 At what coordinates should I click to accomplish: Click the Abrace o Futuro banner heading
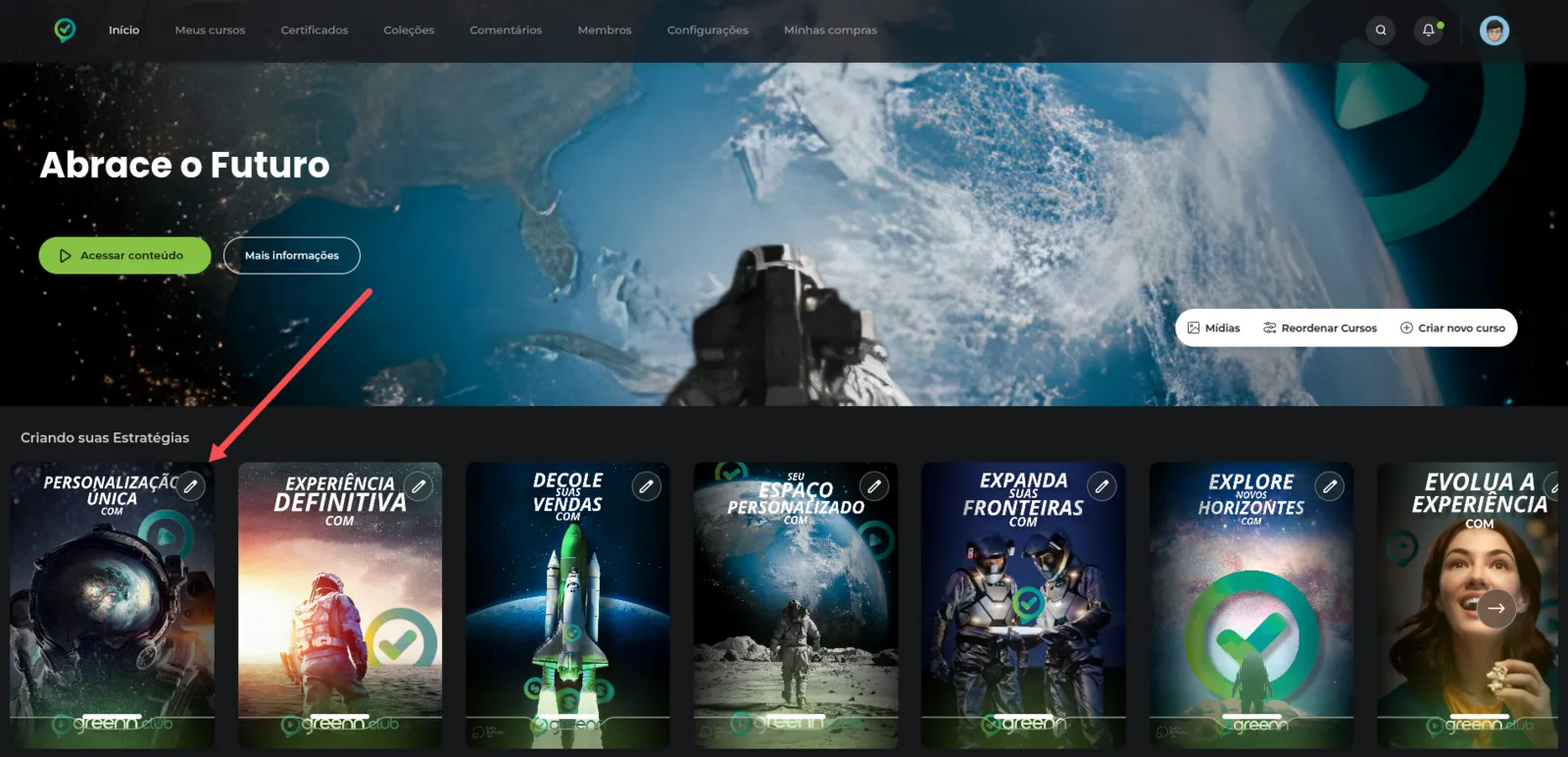coord(184,165)
